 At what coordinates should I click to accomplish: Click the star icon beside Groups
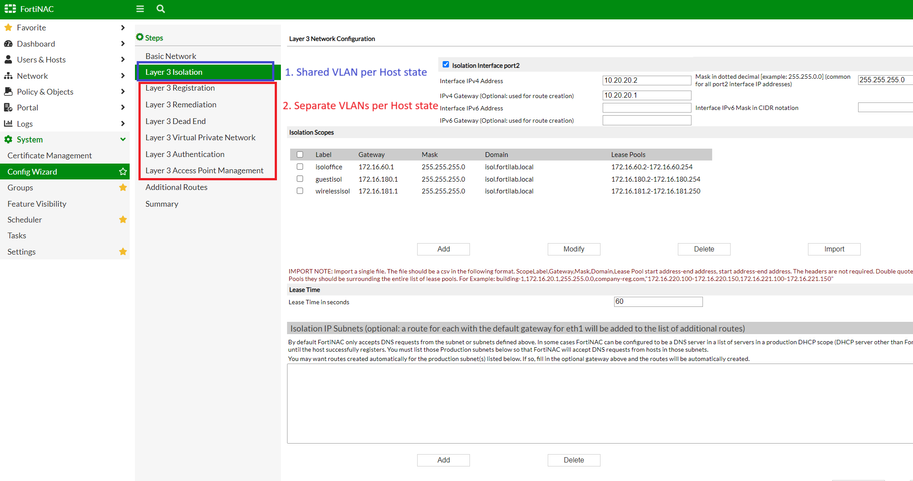click(x=123, y=188)
